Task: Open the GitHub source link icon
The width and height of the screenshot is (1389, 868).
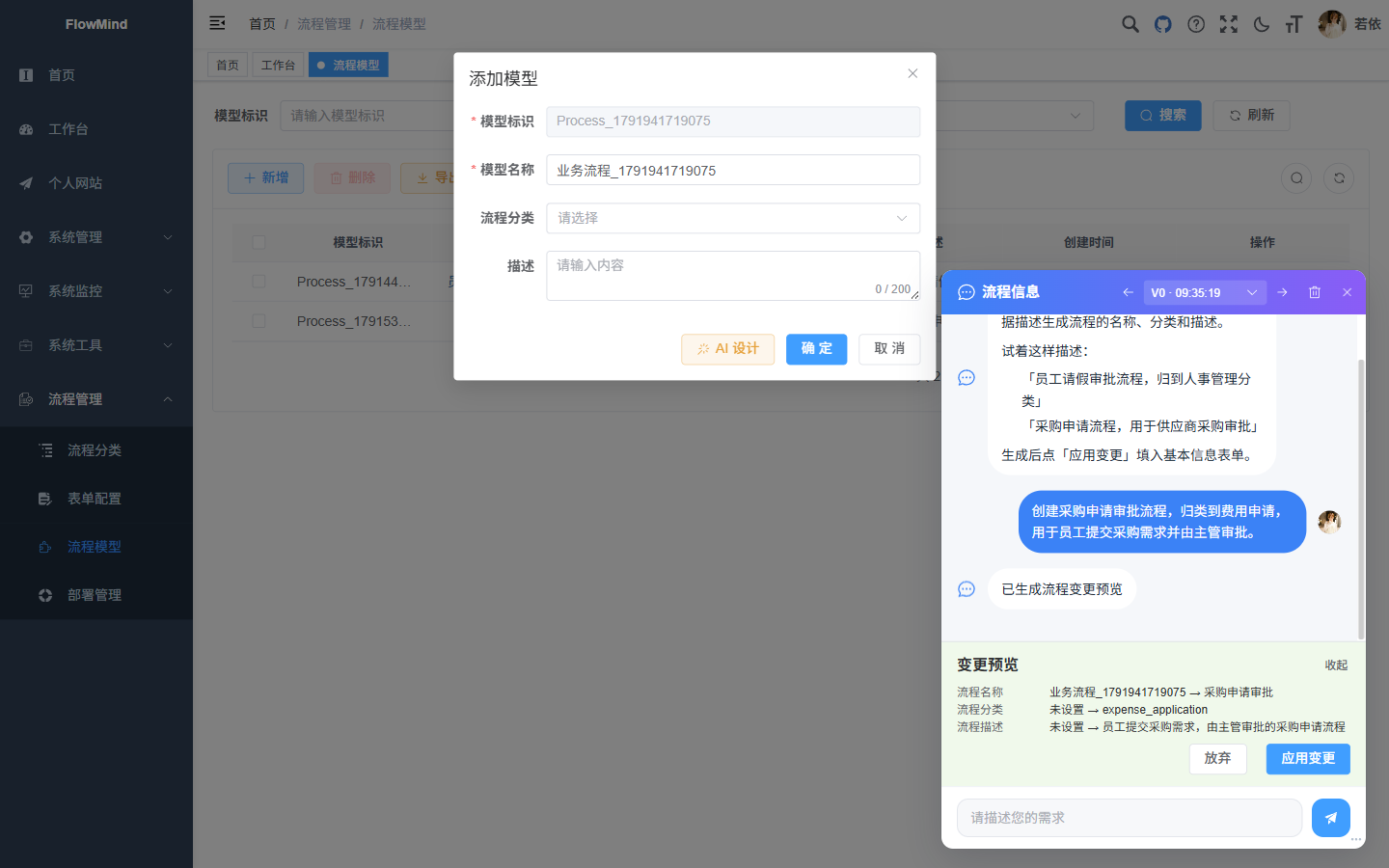Action: (x=1163, y=24)
